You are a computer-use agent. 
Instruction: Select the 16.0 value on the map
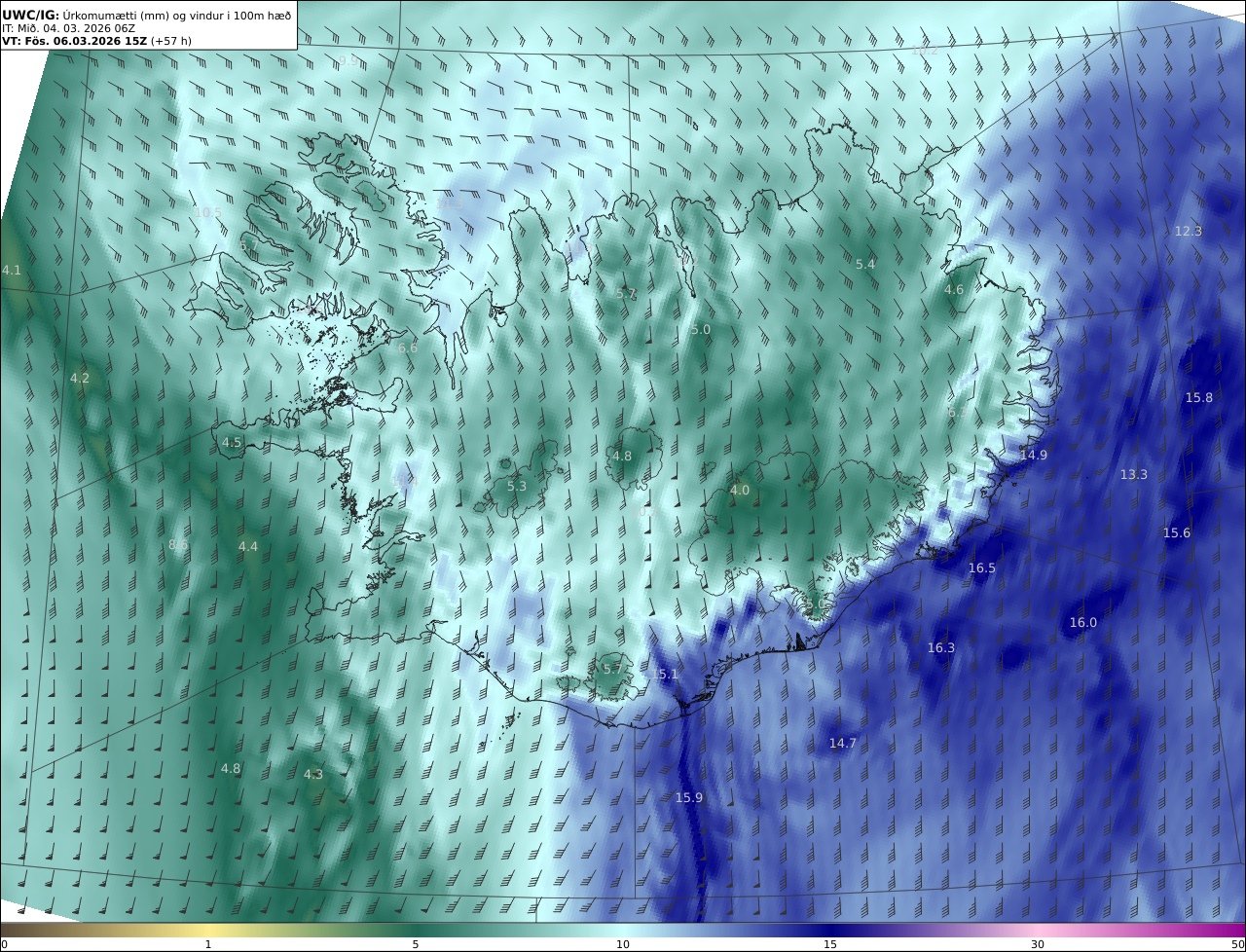(x=1082, y=623)
